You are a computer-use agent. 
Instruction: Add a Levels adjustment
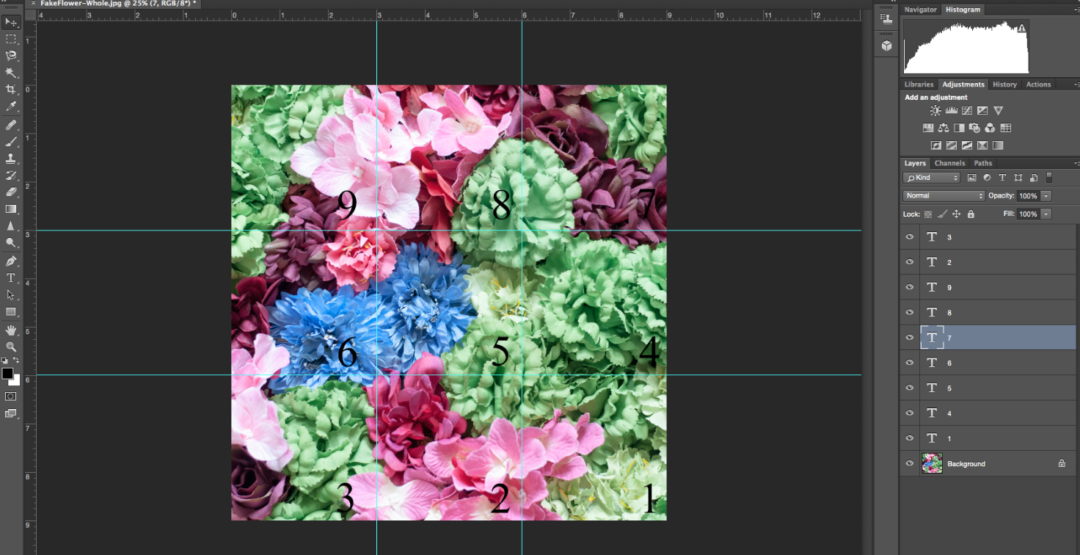click(951, 111)
